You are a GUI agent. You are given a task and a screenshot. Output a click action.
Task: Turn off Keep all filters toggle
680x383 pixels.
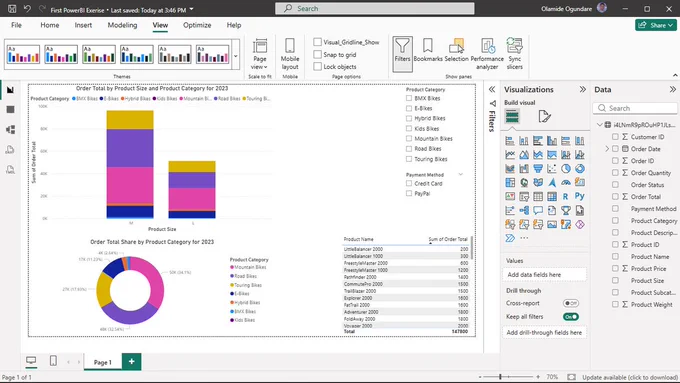click(x=571, y=317)
